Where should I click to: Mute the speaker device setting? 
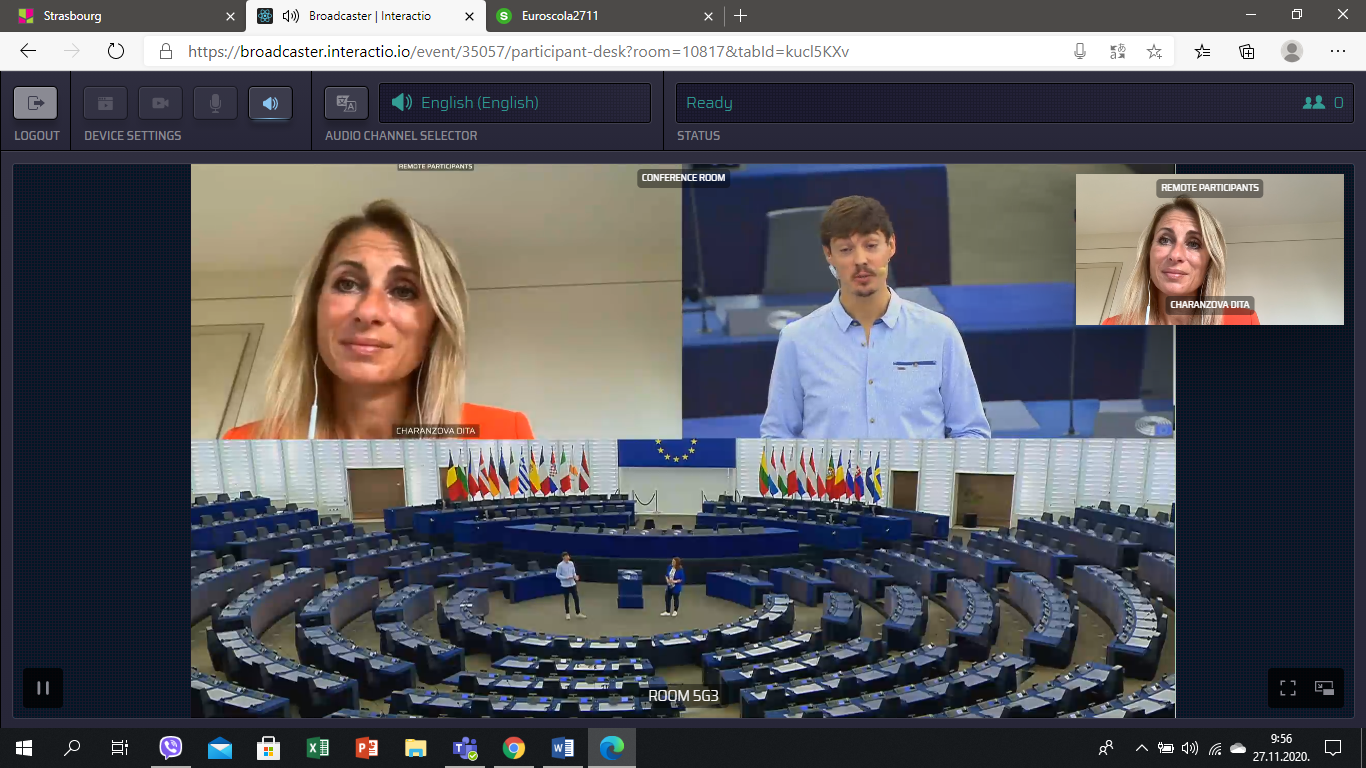[270, 103]
